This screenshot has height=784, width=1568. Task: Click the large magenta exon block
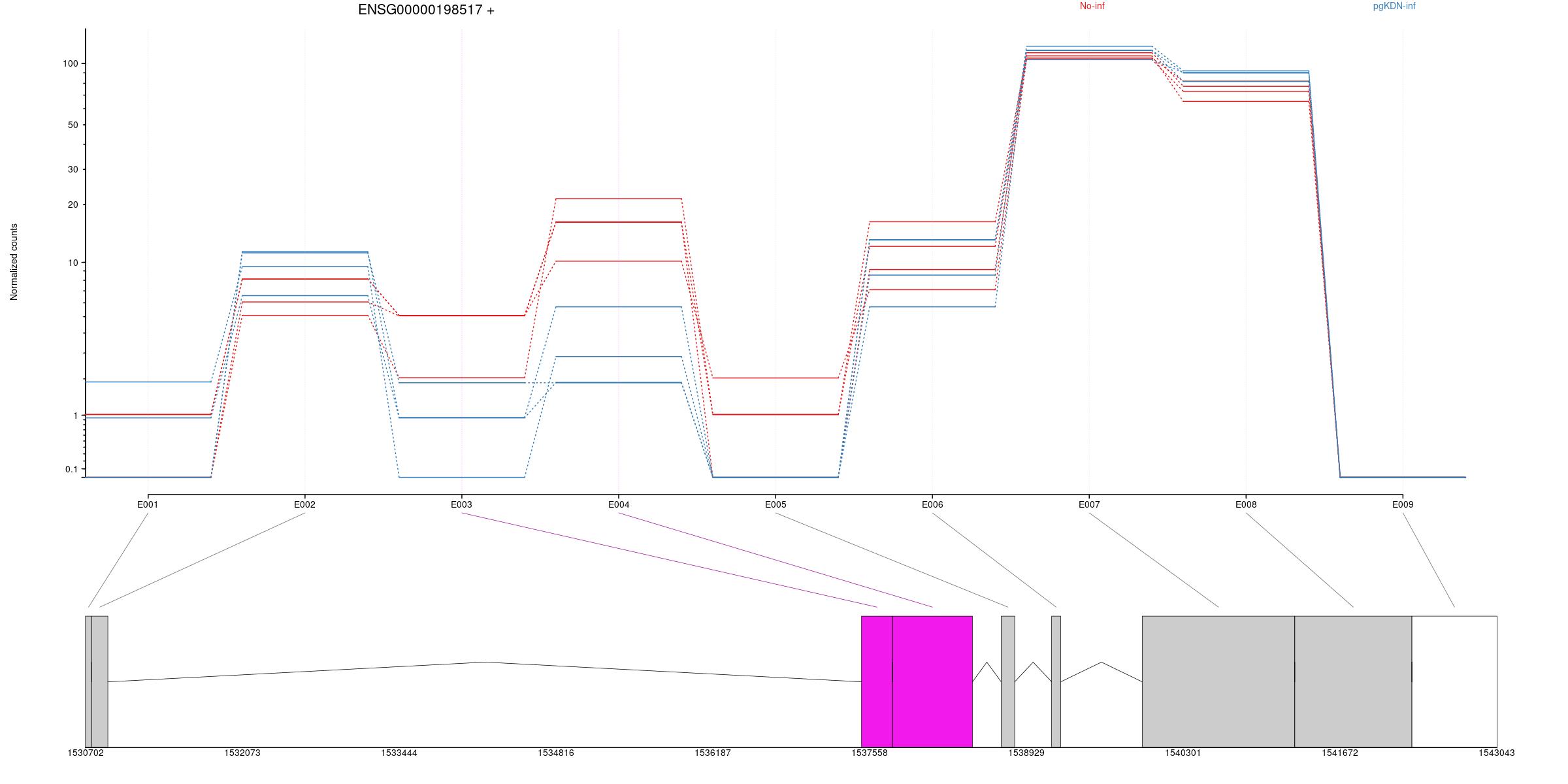click(x=932, y=681)
